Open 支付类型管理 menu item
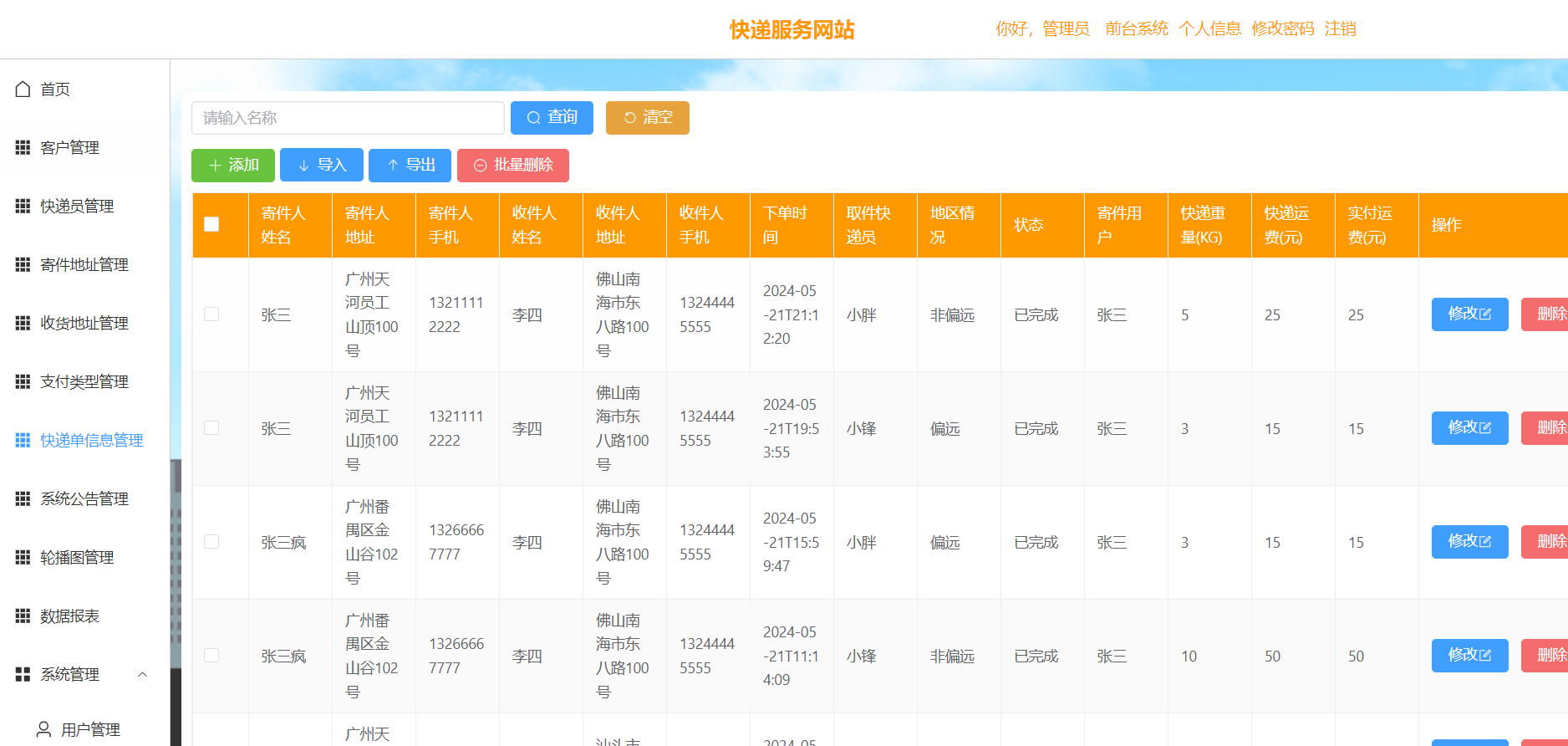The image size is (1568, 746). (85, 381)
